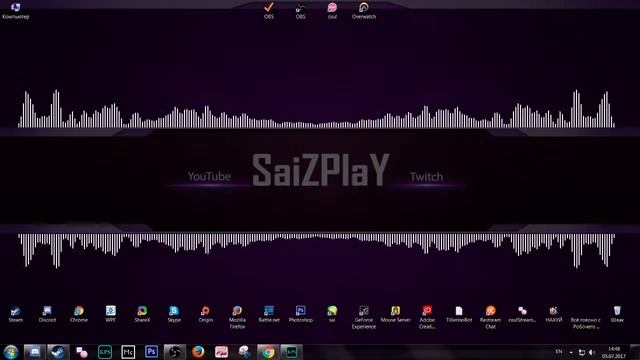Screen dimensions: 640x360
Task: Launch the Restream Chat desktop shortcut
Action: pos(490,317)
